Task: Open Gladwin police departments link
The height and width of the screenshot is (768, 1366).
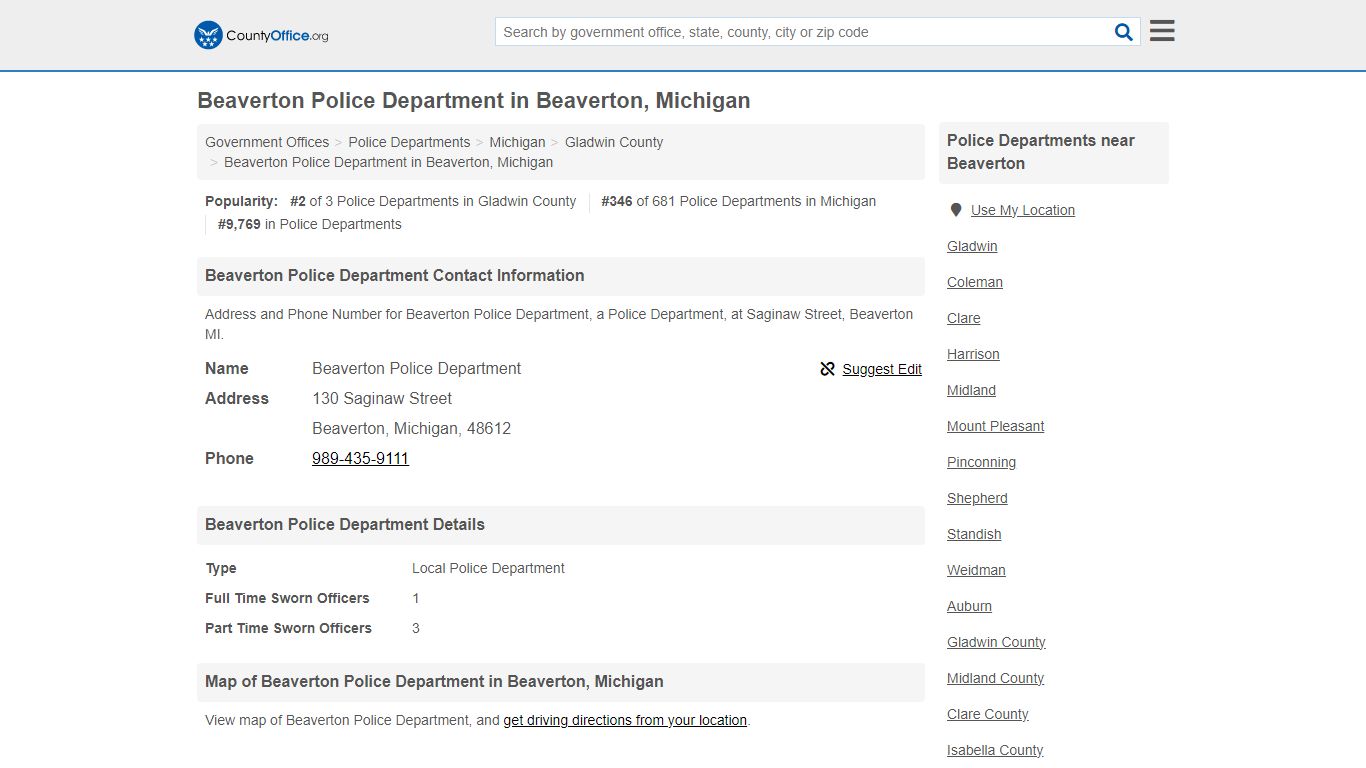Action: [x=972, y=246]
